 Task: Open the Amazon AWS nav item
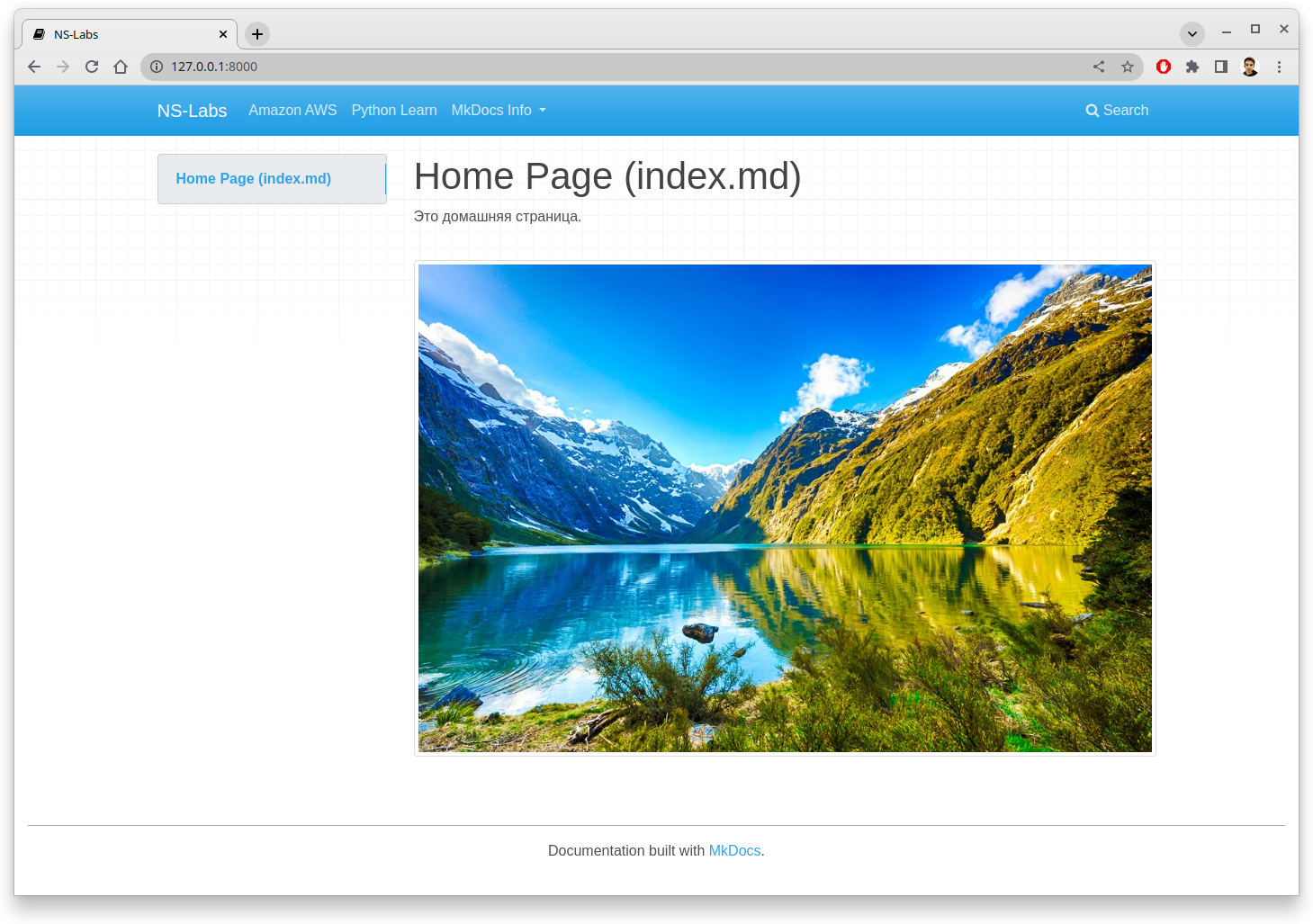click(x=292, y=110)
